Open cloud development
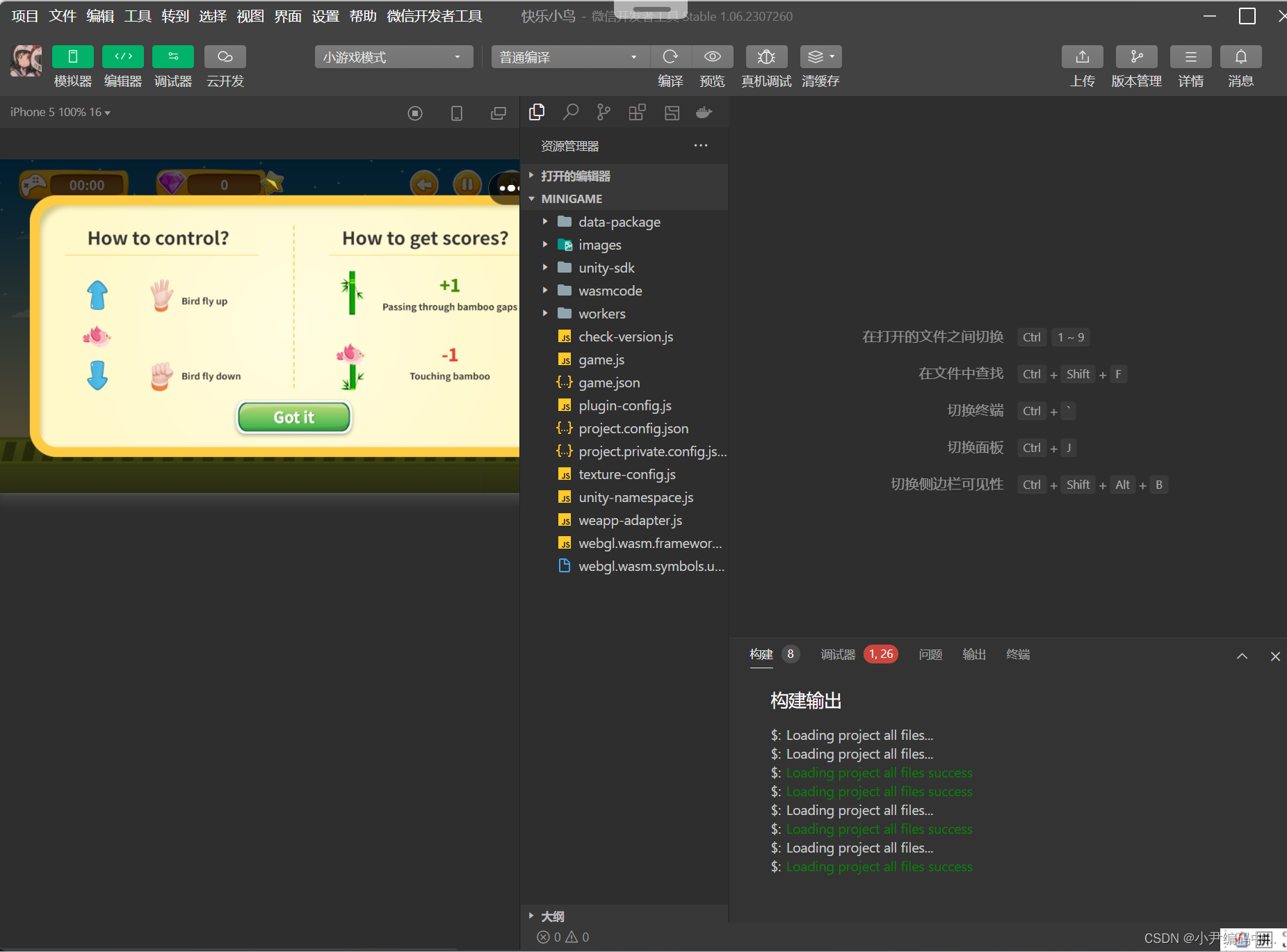This screenshot has height=952, width=1287. coord(225,56)
